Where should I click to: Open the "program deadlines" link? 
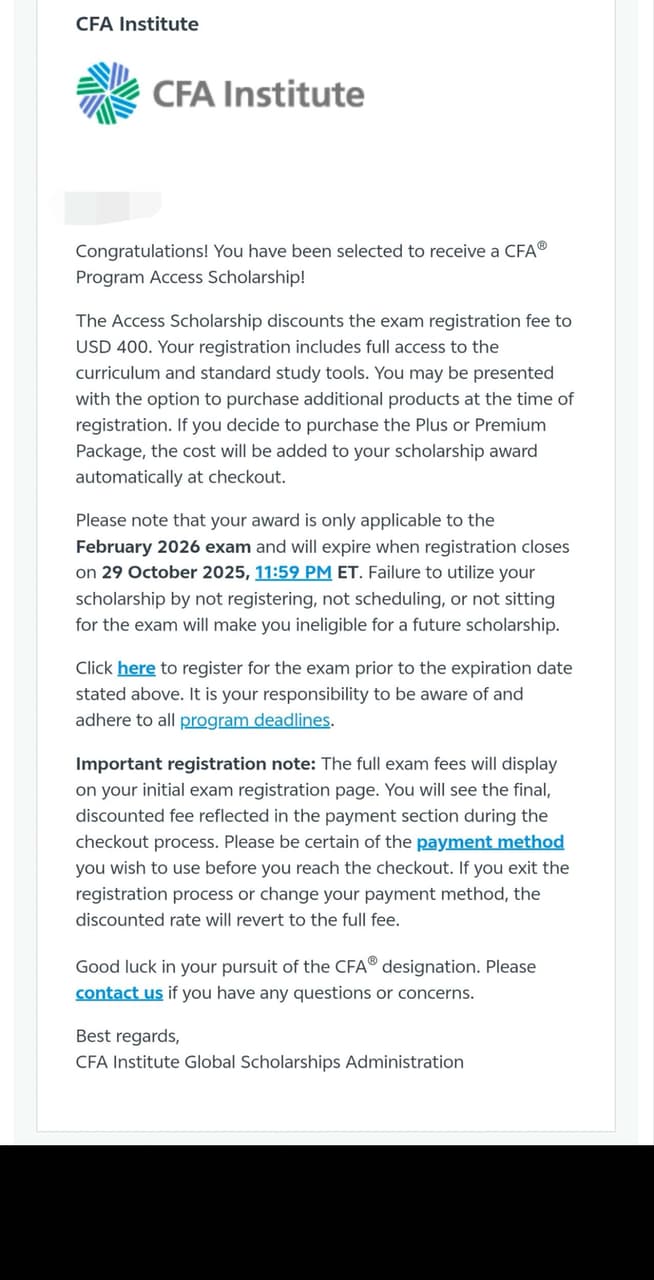[255, 720]
